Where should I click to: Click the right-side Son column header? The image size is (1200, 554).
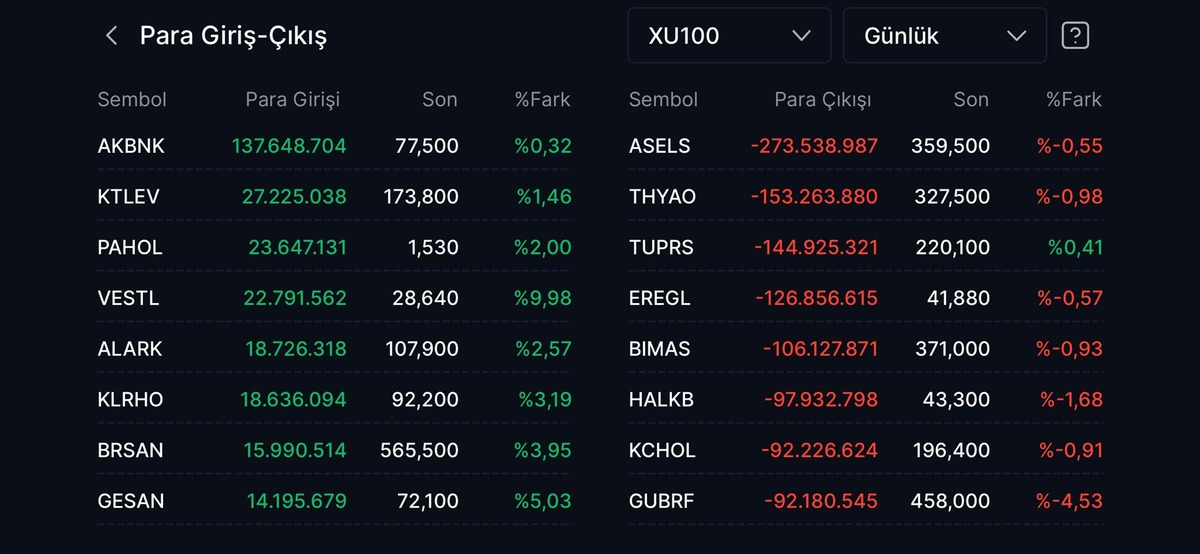click(971, 99)
